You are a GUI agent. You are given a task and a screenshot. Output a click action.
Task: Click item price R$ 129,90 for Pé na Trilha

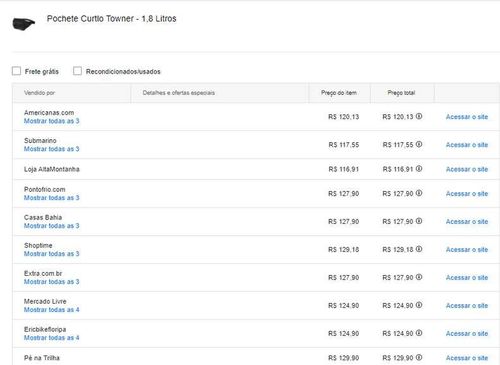344,358
